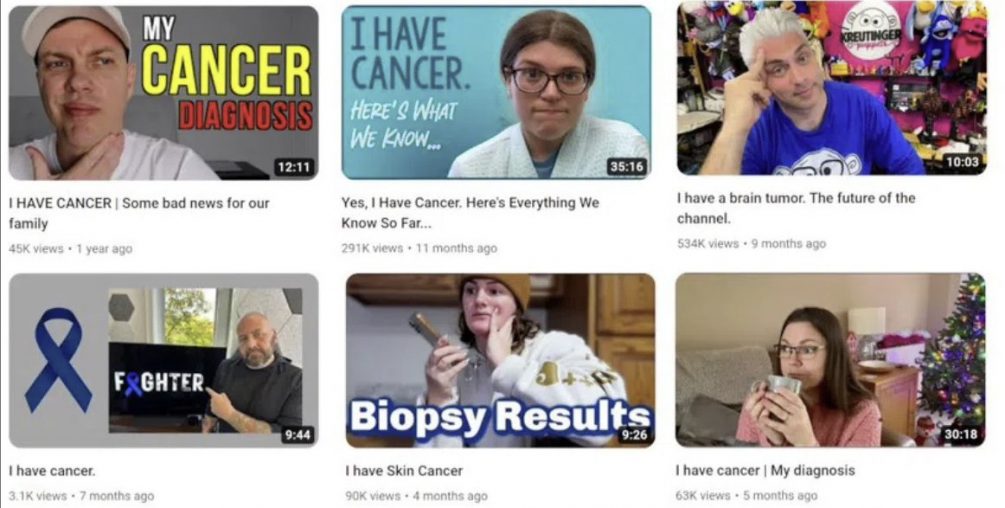Click the 'I have Skin Cancer' title

coord(404,471)
